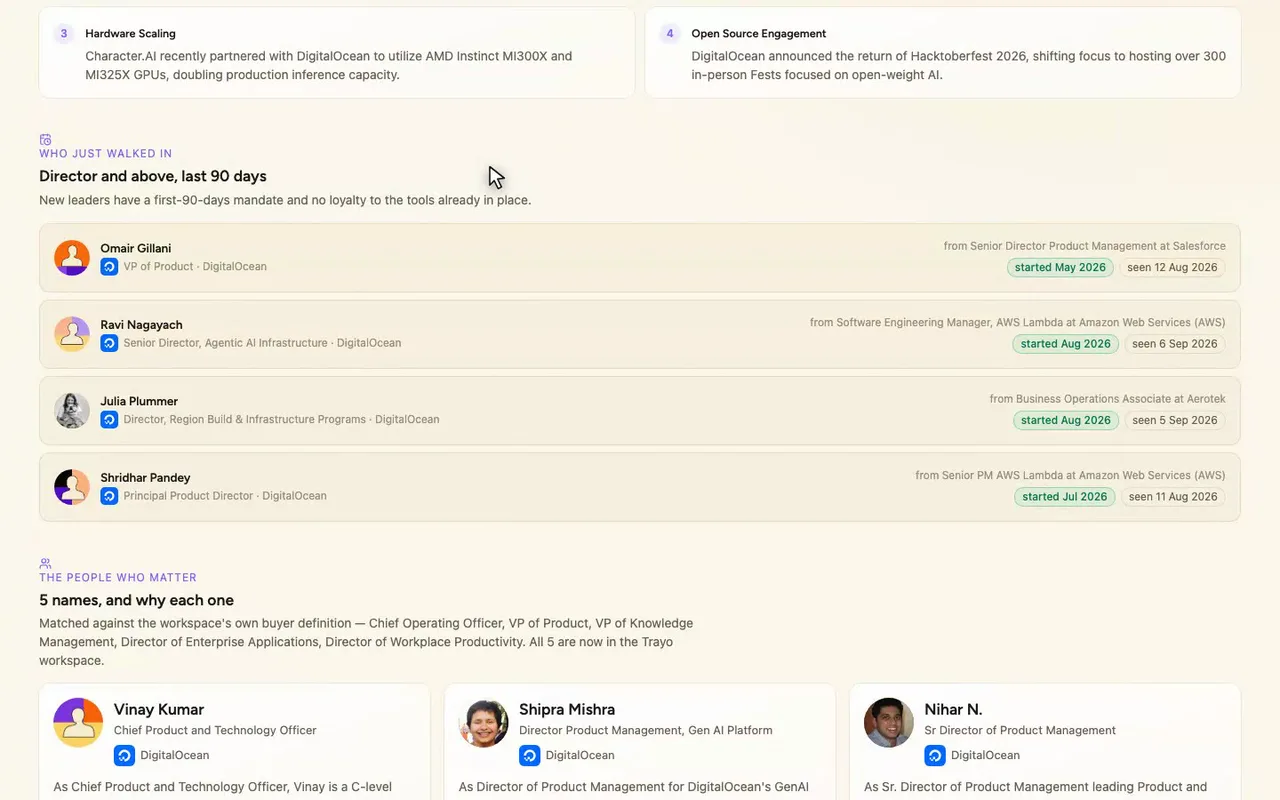
Task: Click number 3 badge on Hardware Scaling
Action: [x=64, y=34]
